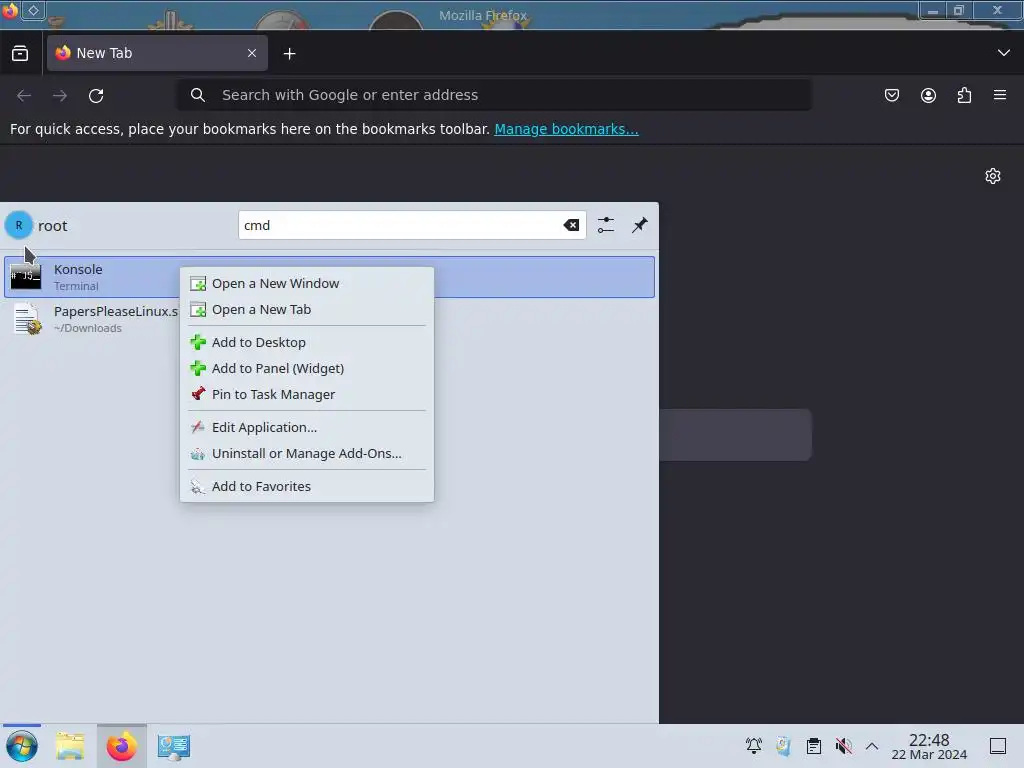Open system settings taskbar icon

[x=174, y=746]
